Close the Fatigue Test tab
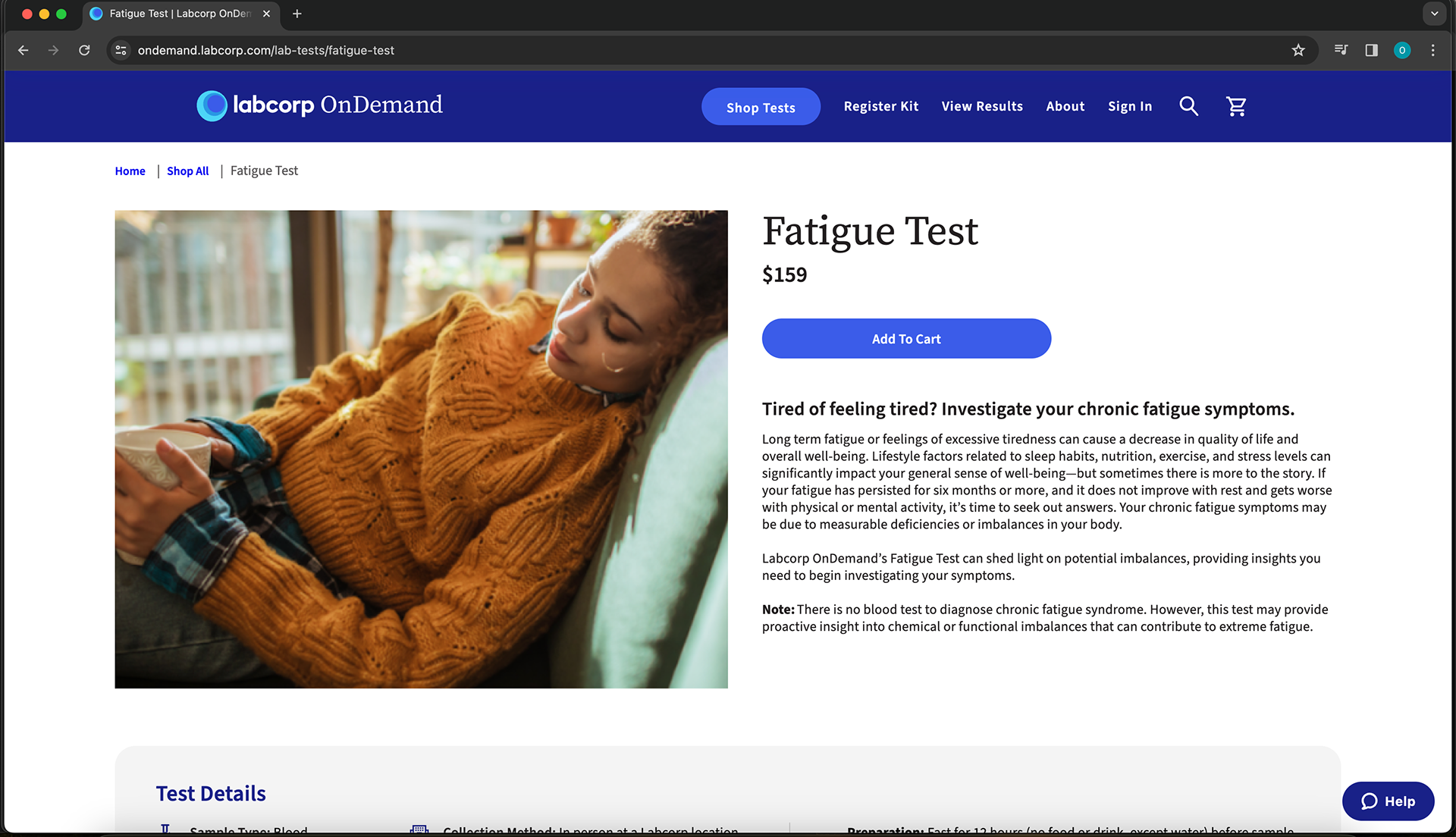This screenshot has width=1456, height=837. coord(266,14)
